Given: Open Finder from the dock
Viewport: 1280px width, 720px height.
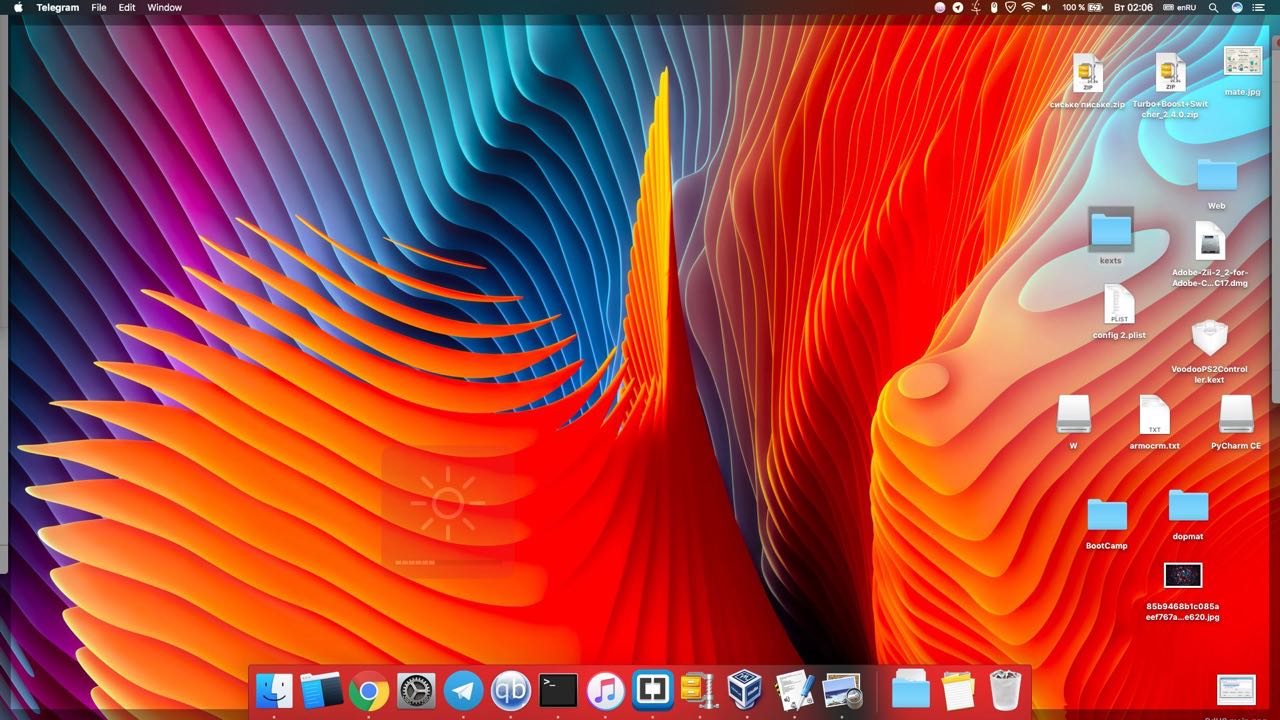Looking at the screenshot, I should pyautogui.click(x=274, y=690).
